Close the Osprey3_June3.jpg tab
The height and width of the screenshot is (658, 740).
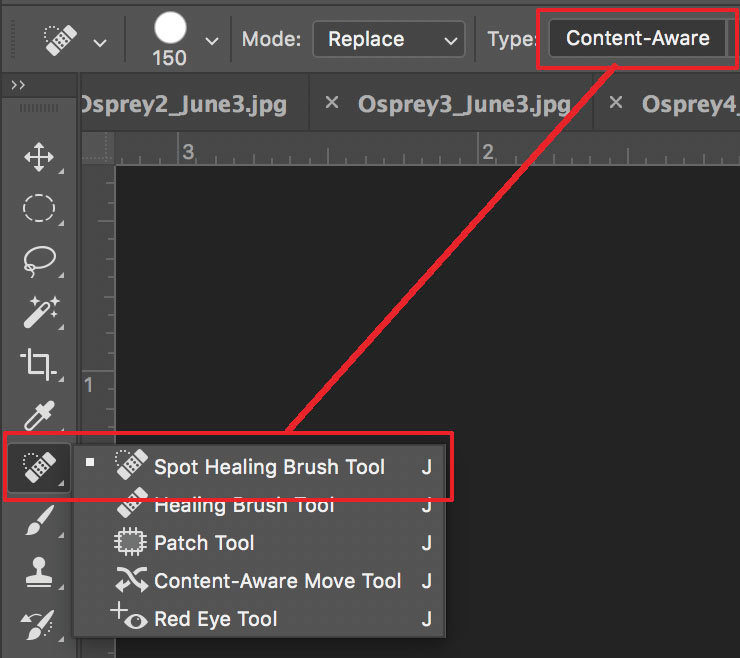point(332,102)
